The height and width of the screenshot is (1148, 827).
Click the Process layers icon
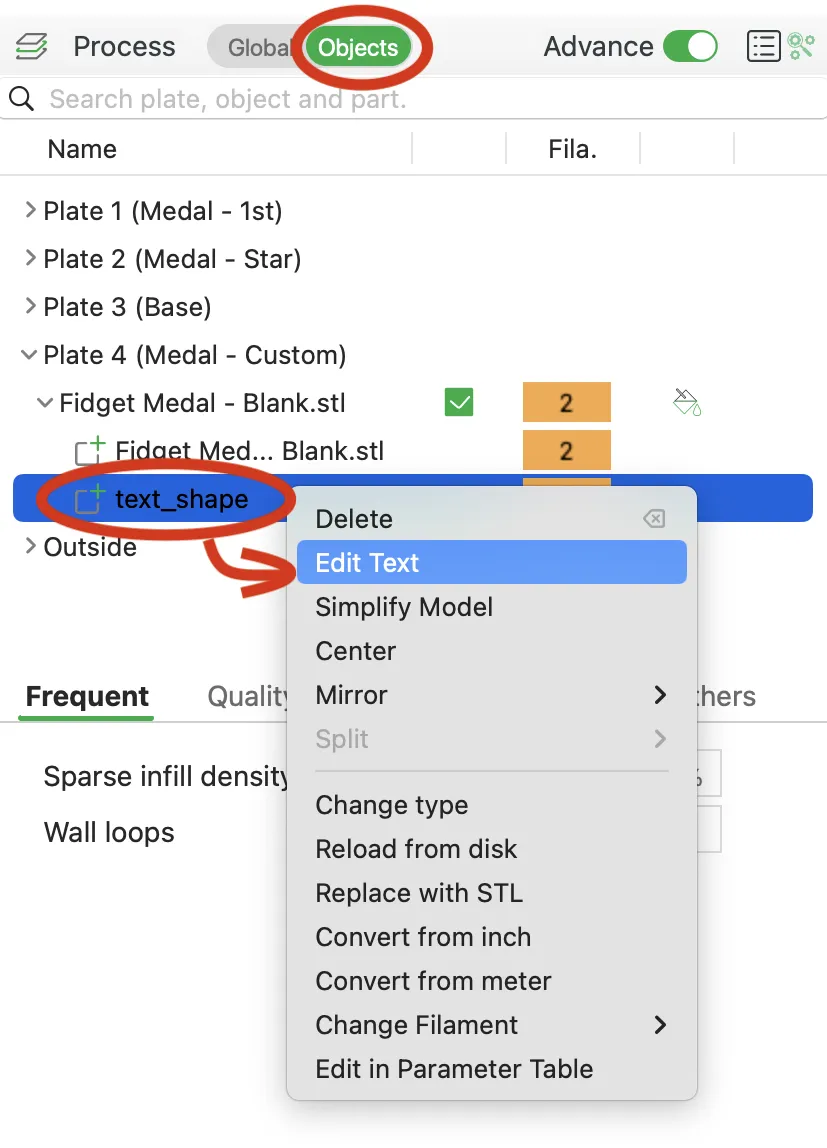click(x=31, y=46)
